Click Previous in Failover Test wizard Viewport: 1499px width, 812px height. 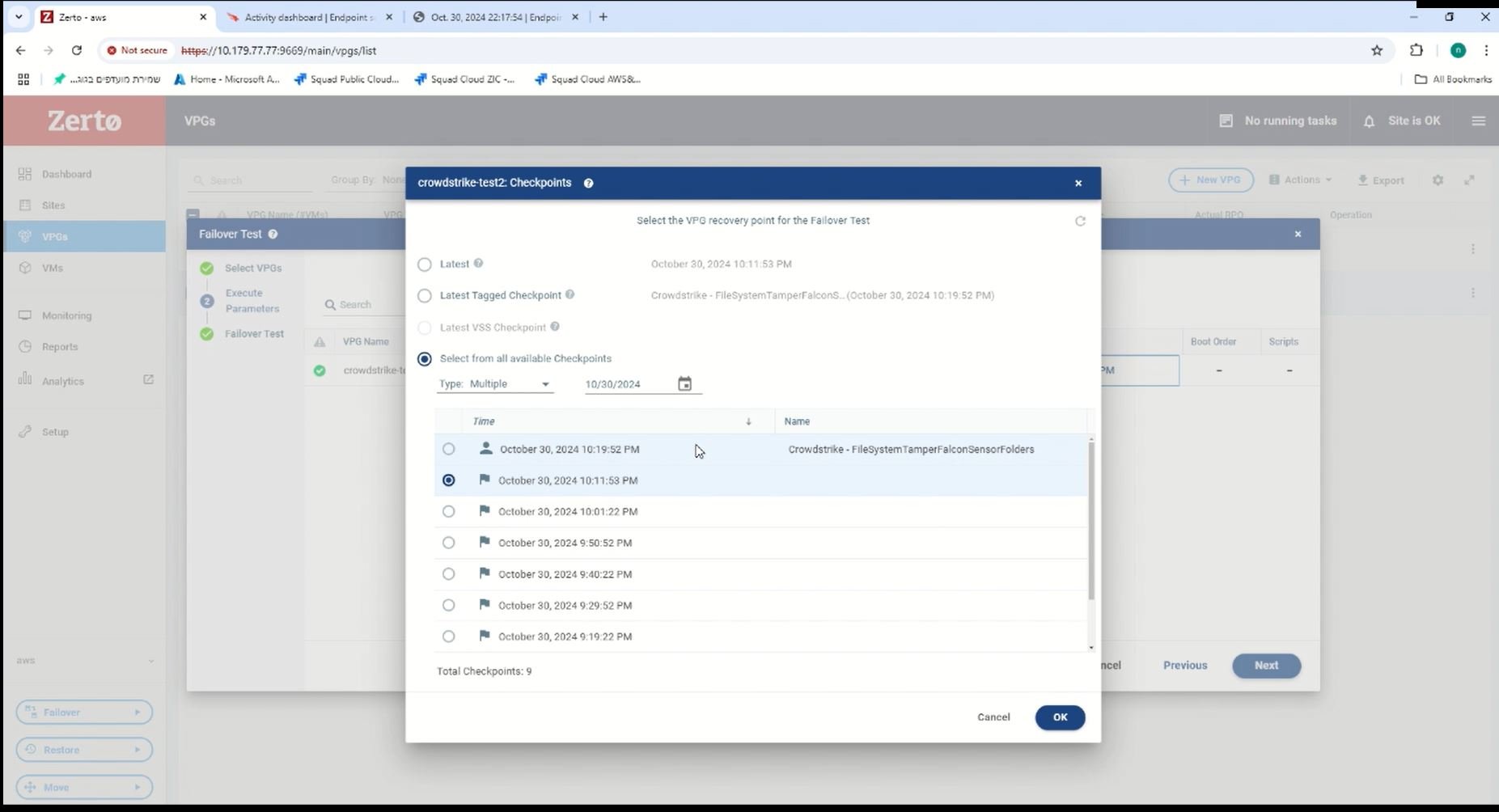1185,666
